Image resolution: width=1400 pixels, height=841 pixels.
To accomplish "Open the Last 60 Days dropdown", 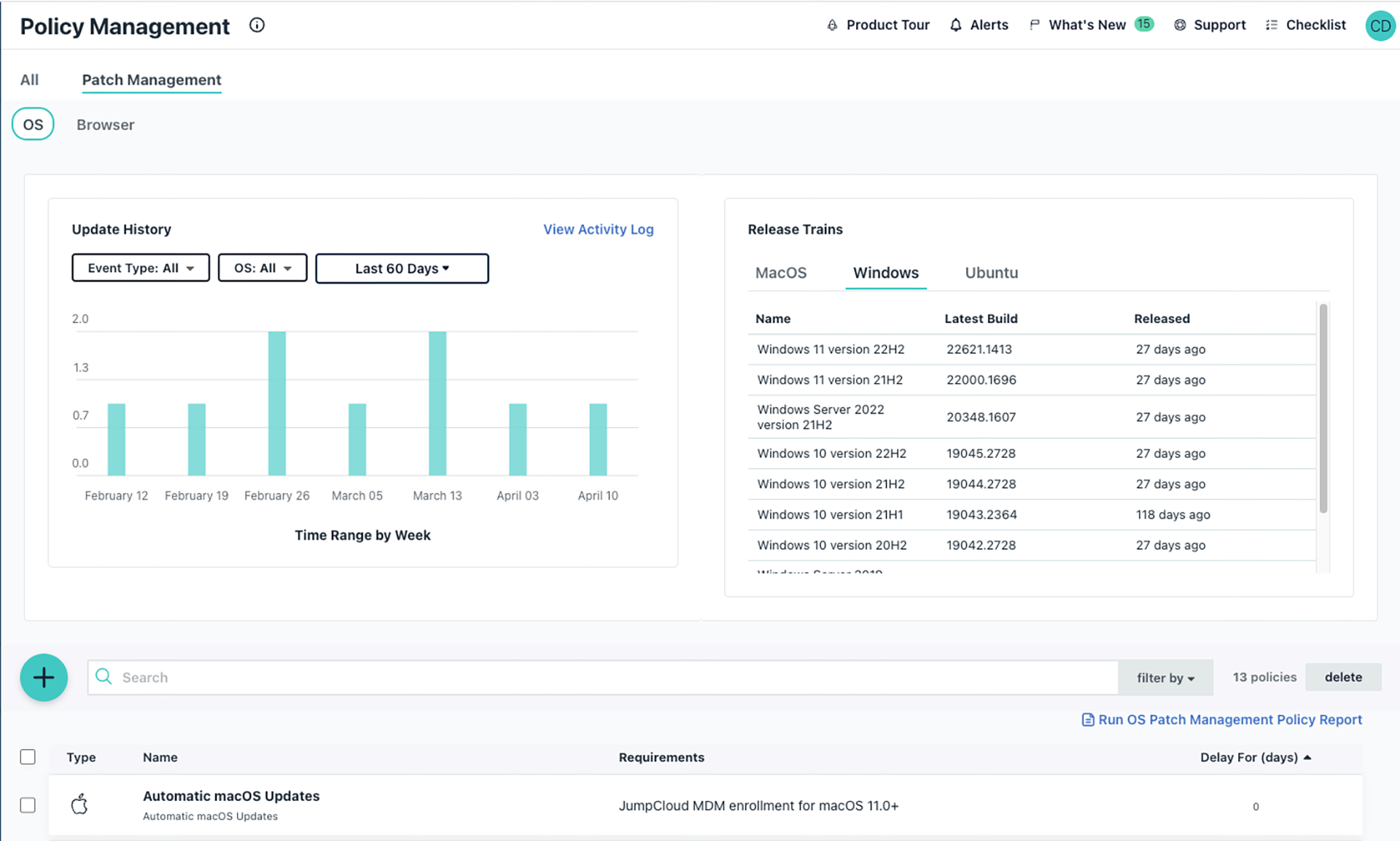I will point(402,268).
